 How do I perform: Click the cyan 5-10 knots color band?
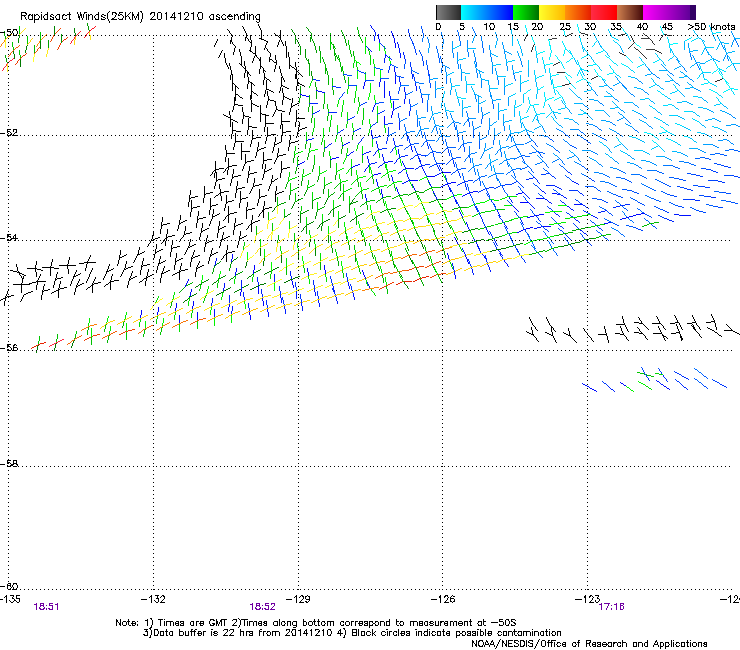474,12
